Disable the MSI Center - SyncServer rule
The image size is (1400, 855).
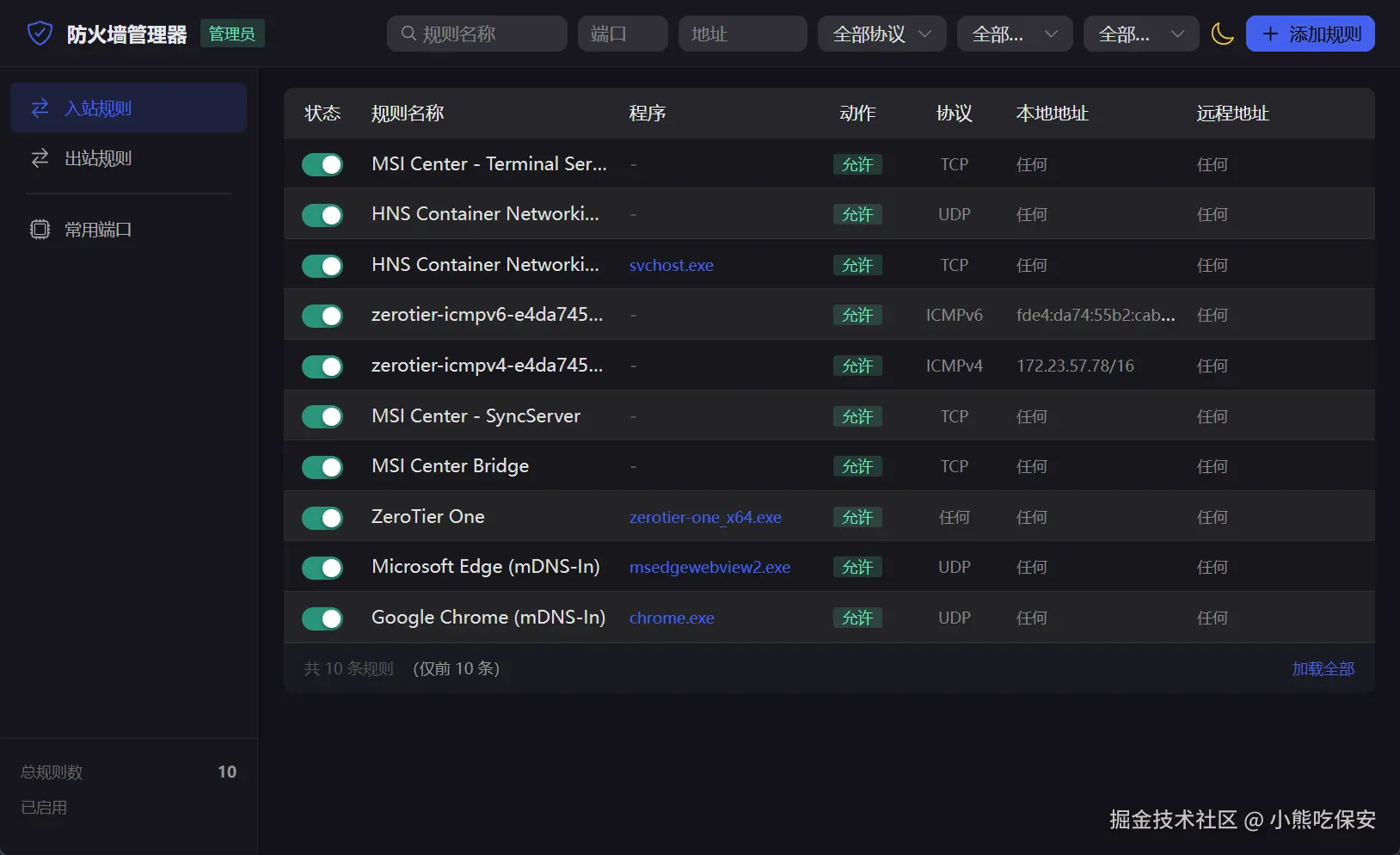tap(322, 416)
